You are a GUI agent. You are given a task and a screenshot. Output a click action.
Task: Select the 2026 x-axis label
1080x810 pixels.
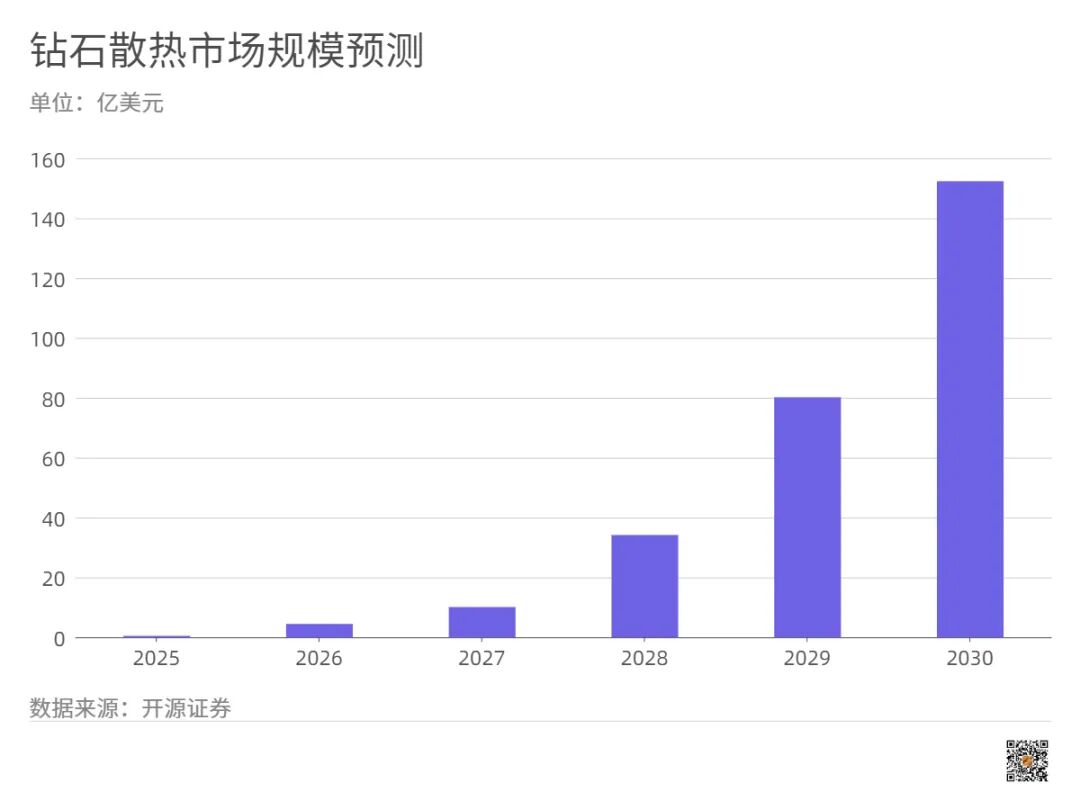pyautogui.click(x=319, y=658)
